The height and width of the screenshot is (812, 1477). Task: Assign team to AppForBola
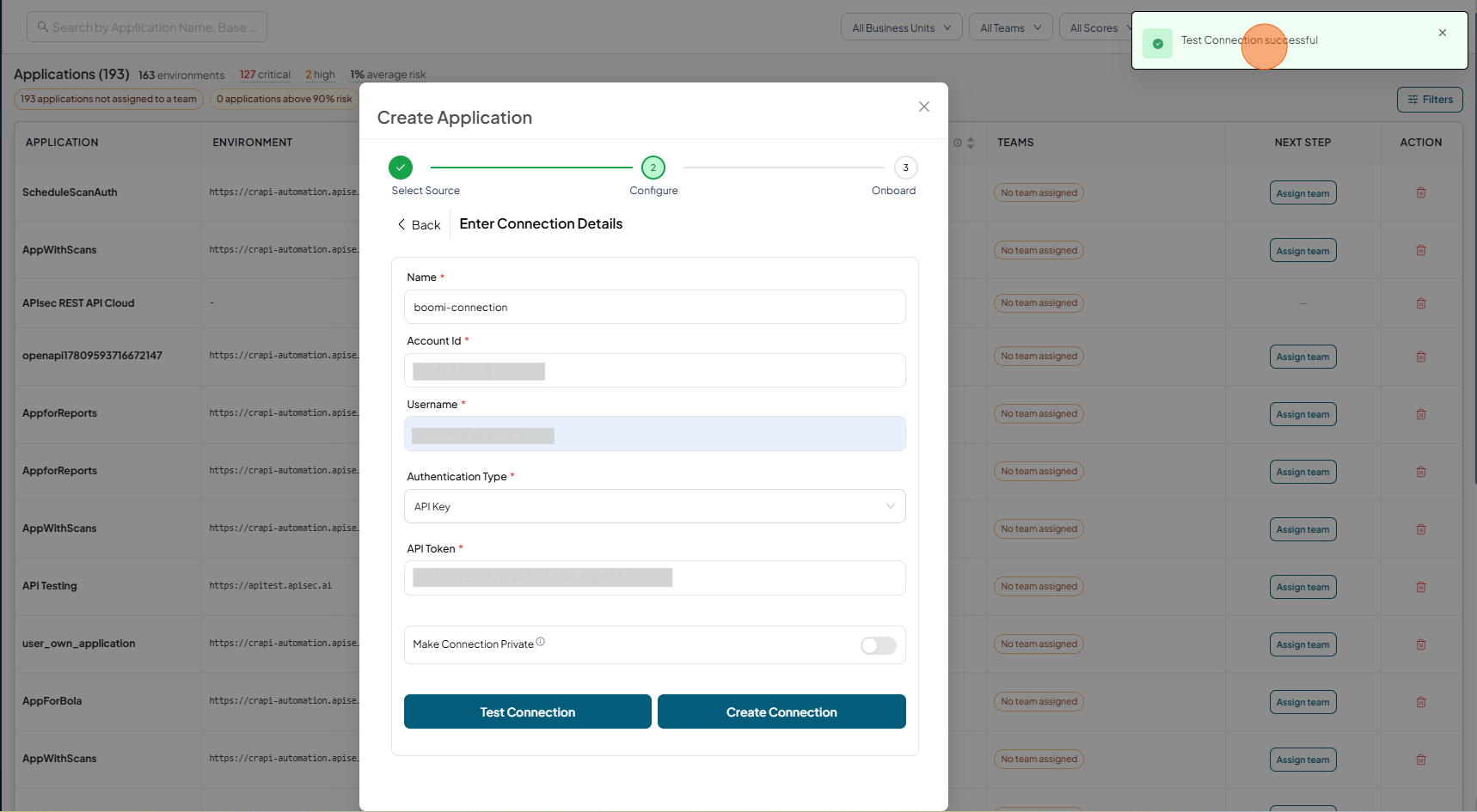1302,702
